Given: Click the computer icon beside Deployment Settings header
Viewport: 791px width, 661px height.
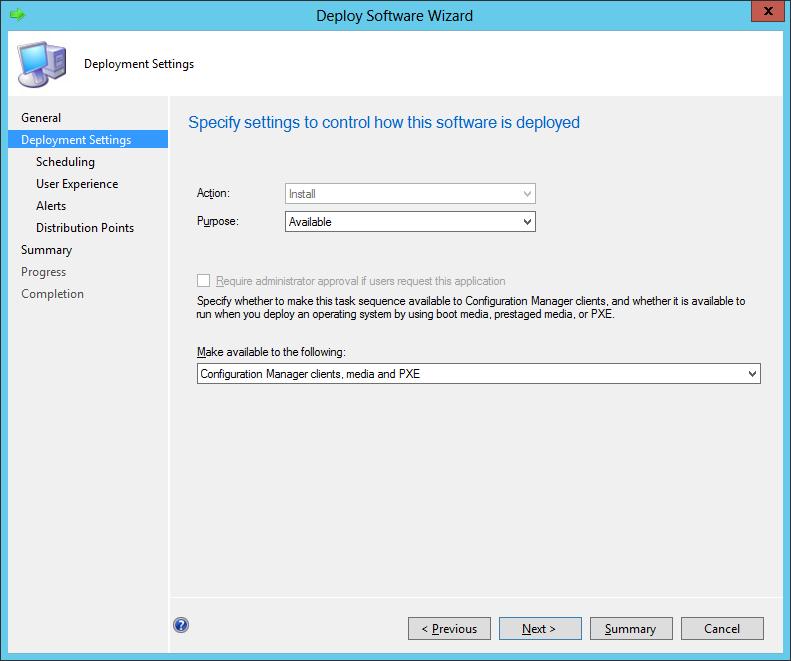Looking at the screenshot, I should (x=42, y=64).
